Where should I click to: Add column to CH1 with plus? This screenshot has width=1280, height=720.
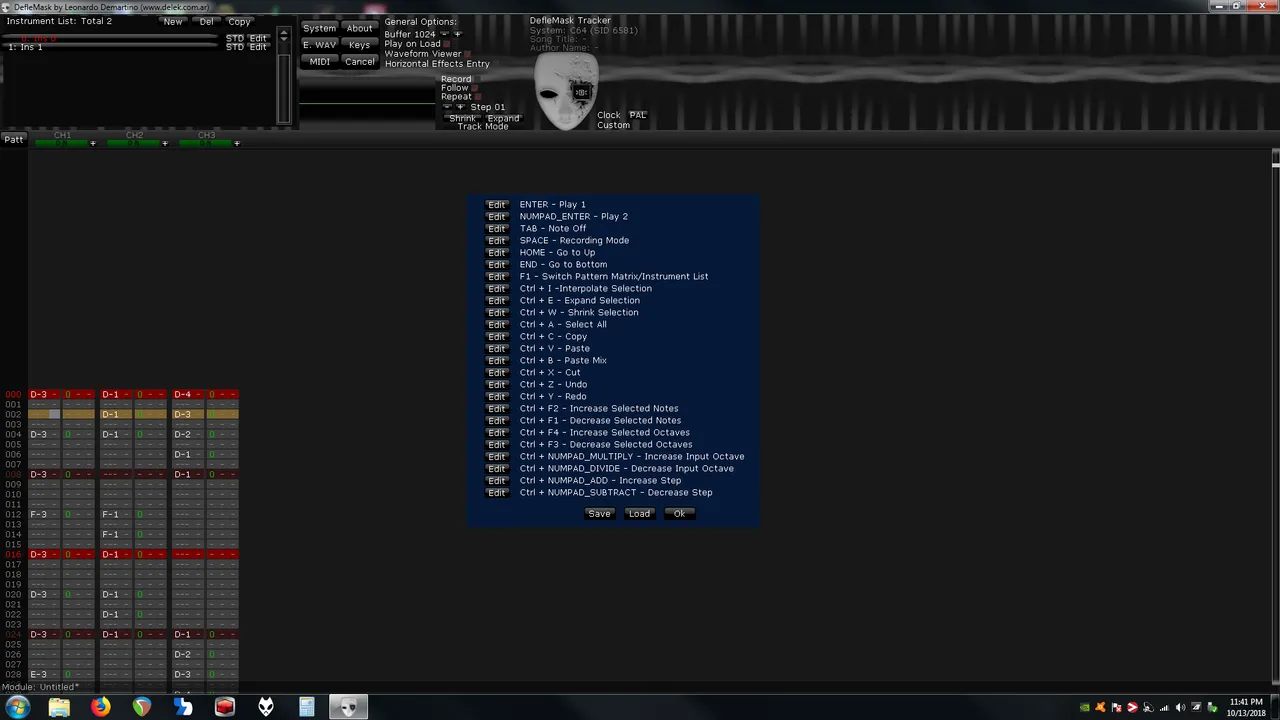pyautogui.click(x=93, y=144)
